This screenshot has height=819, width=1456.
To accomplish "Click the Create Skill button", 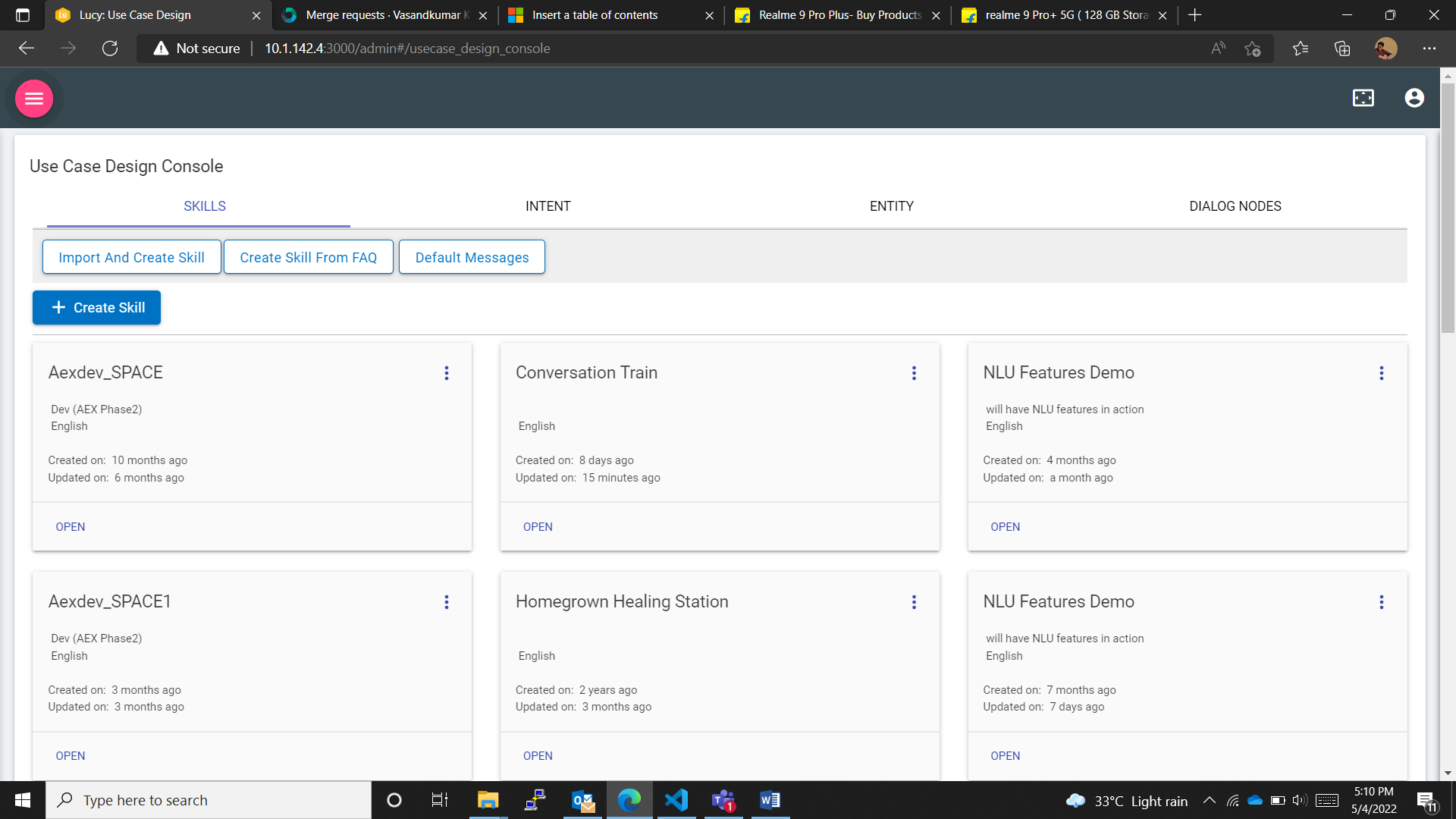I will tap(96, 308).
